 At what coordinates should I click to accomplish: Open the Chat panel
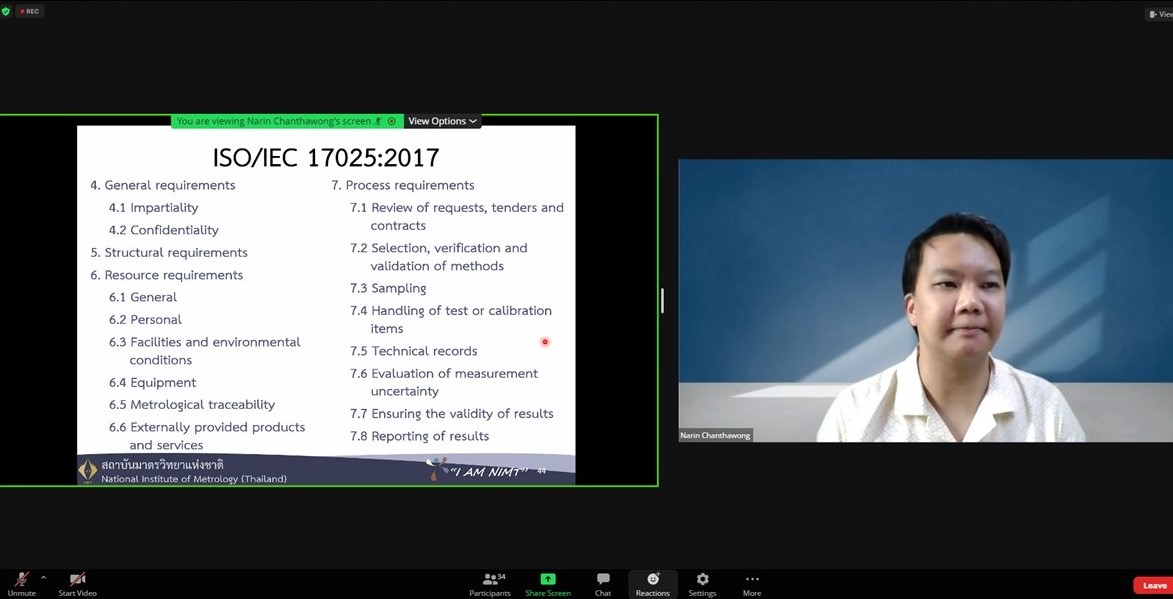(603, 584)
